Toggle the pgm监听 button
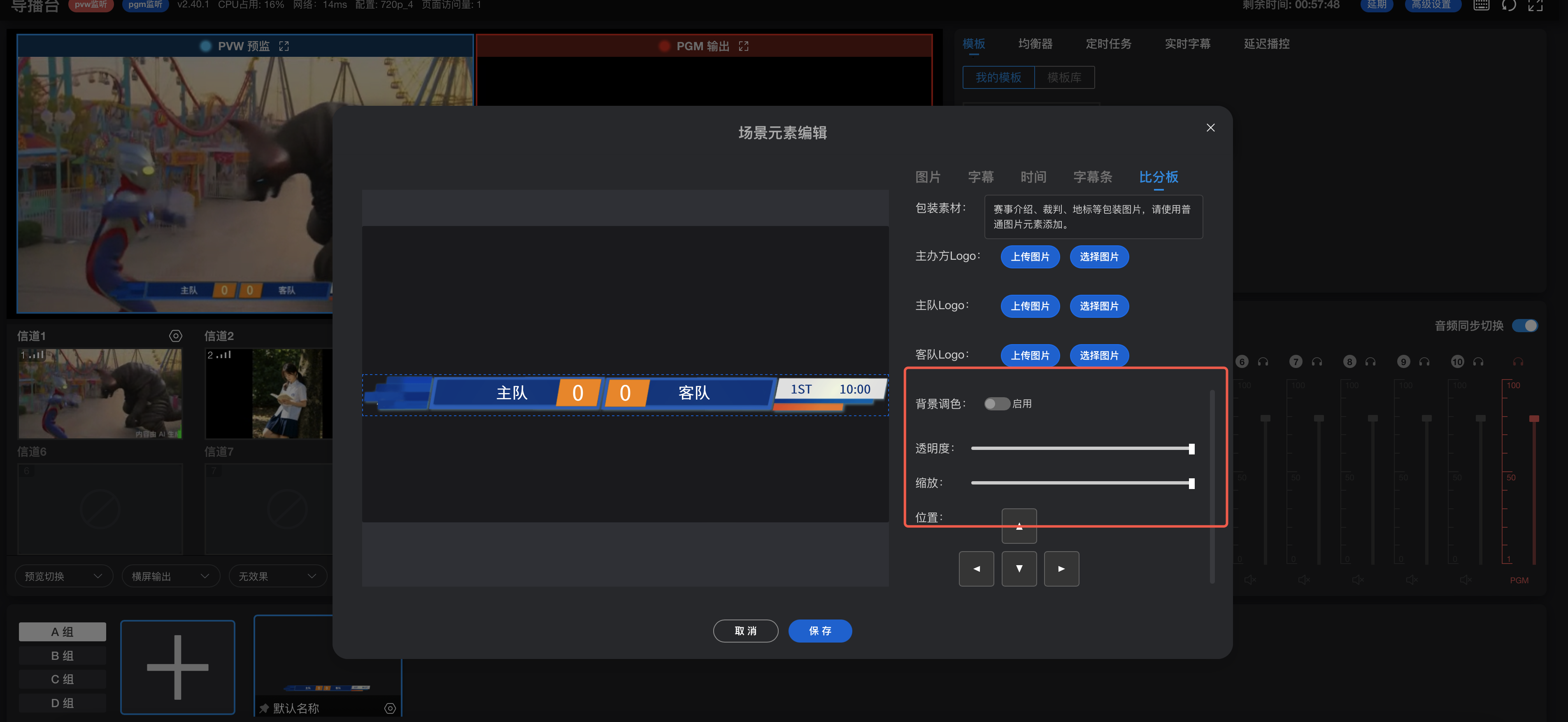1568x722 pixels. tap(145, 5)
